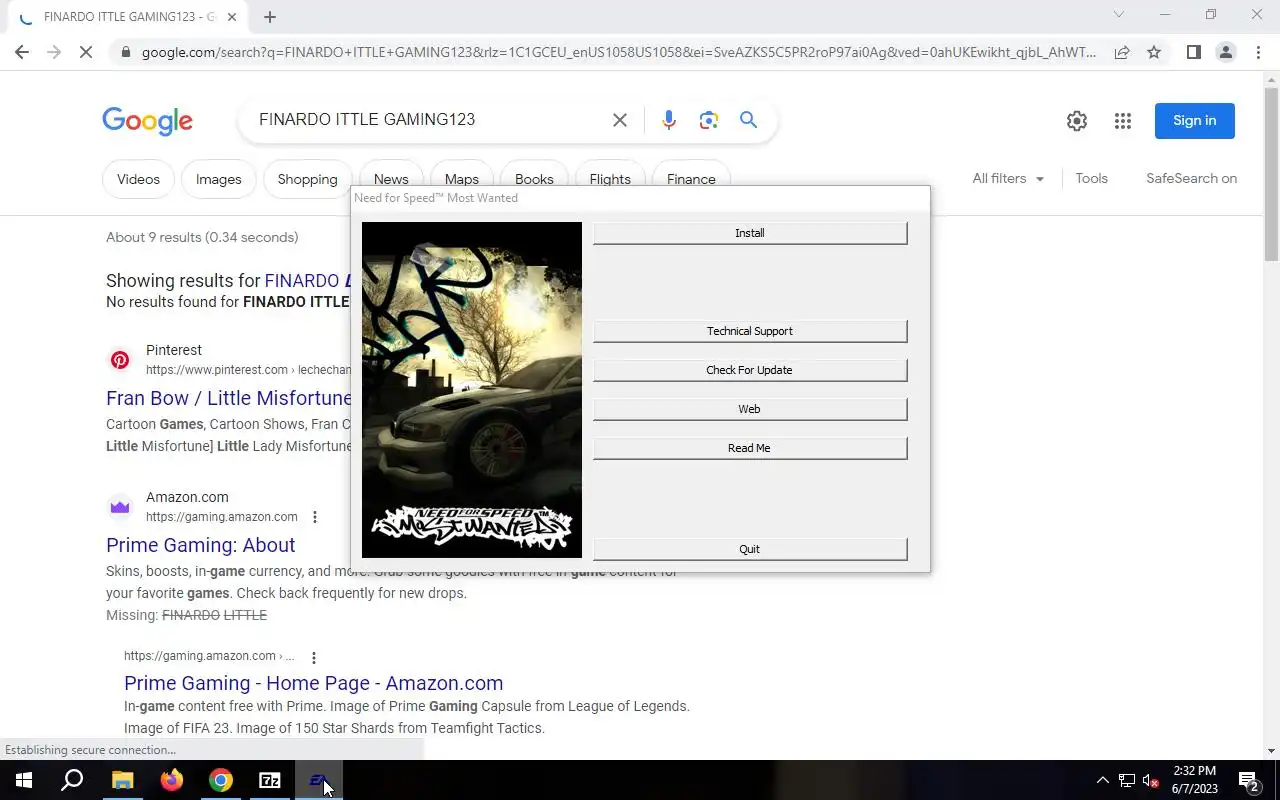Open 7-Zip from taskbar

270,780
